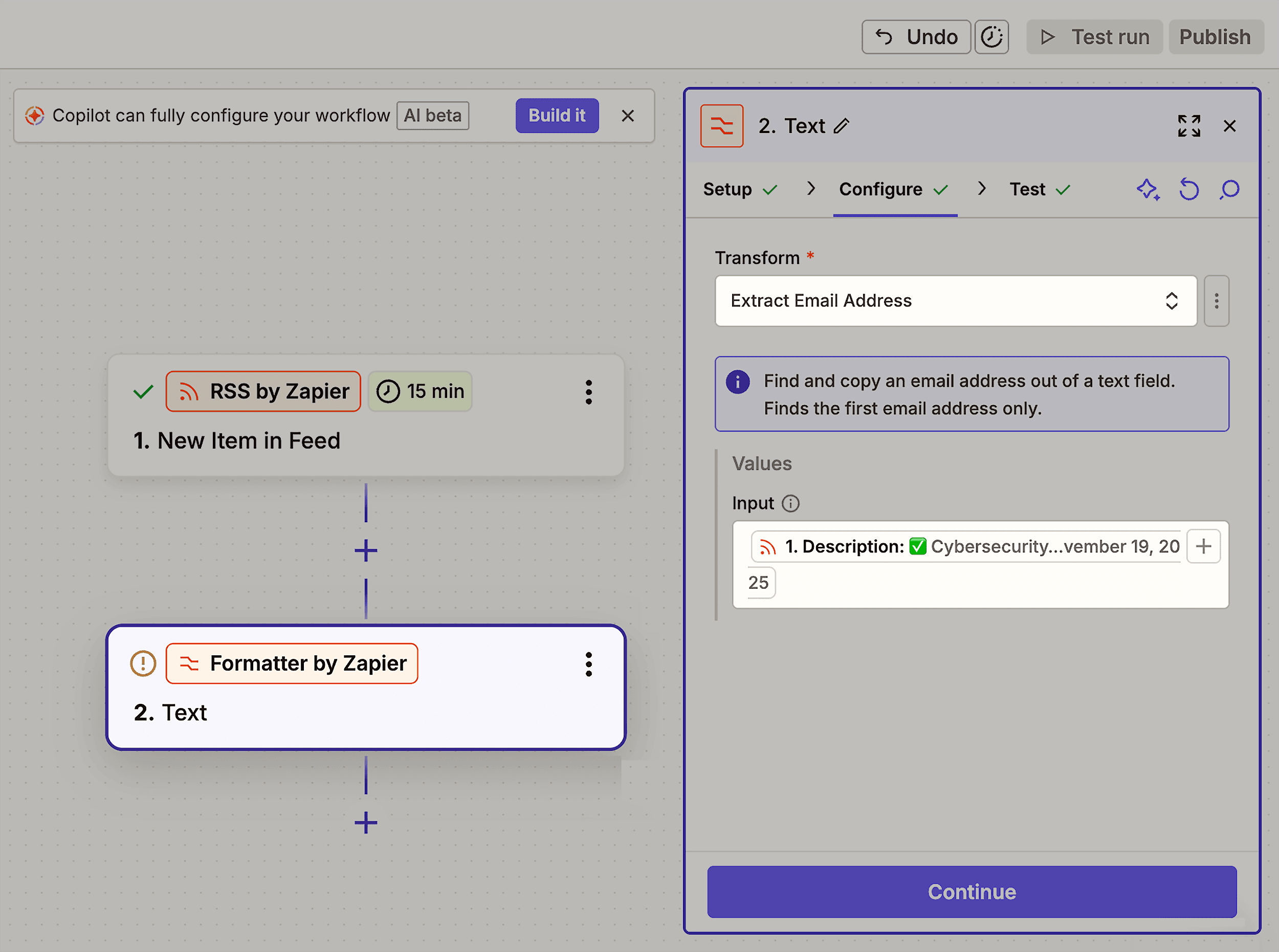Open RSS by Zapier step options menu
1279x952 pixels.
click(x=588, y=392)
